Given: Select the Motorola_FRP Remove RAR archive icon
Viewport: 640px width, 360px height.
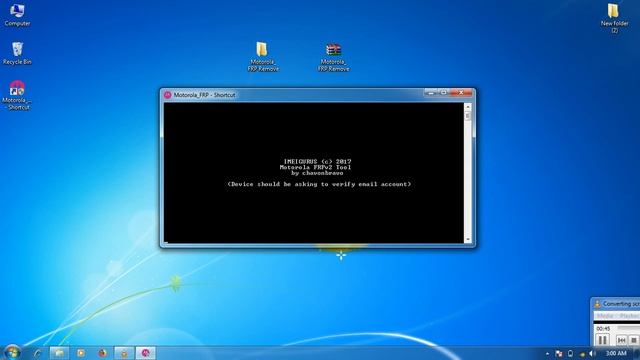Looking at the screenshot, I should (x=333, y=56).
